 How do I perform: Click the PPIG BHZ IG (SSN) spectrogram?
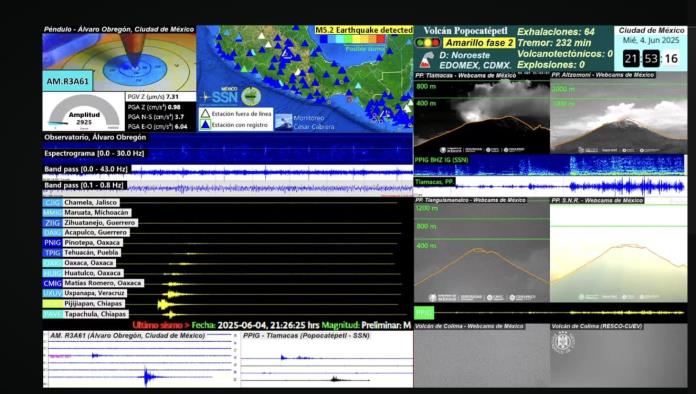550,165
